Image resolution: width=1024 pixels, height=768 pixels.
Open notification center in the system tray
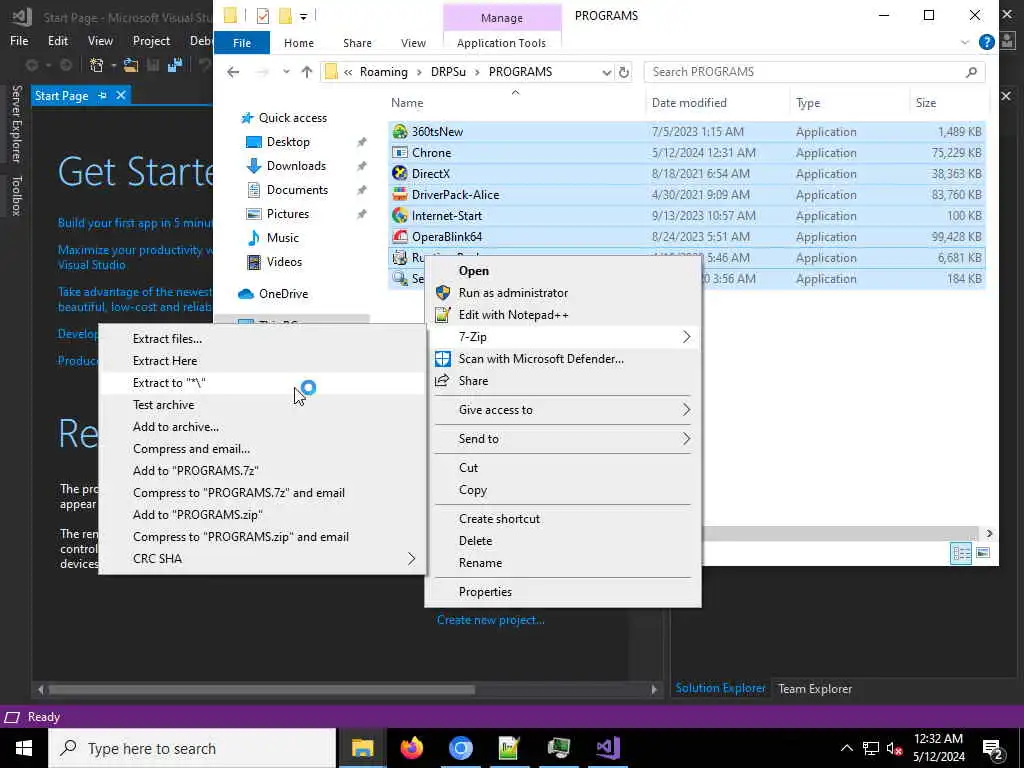tap(993, 748)
